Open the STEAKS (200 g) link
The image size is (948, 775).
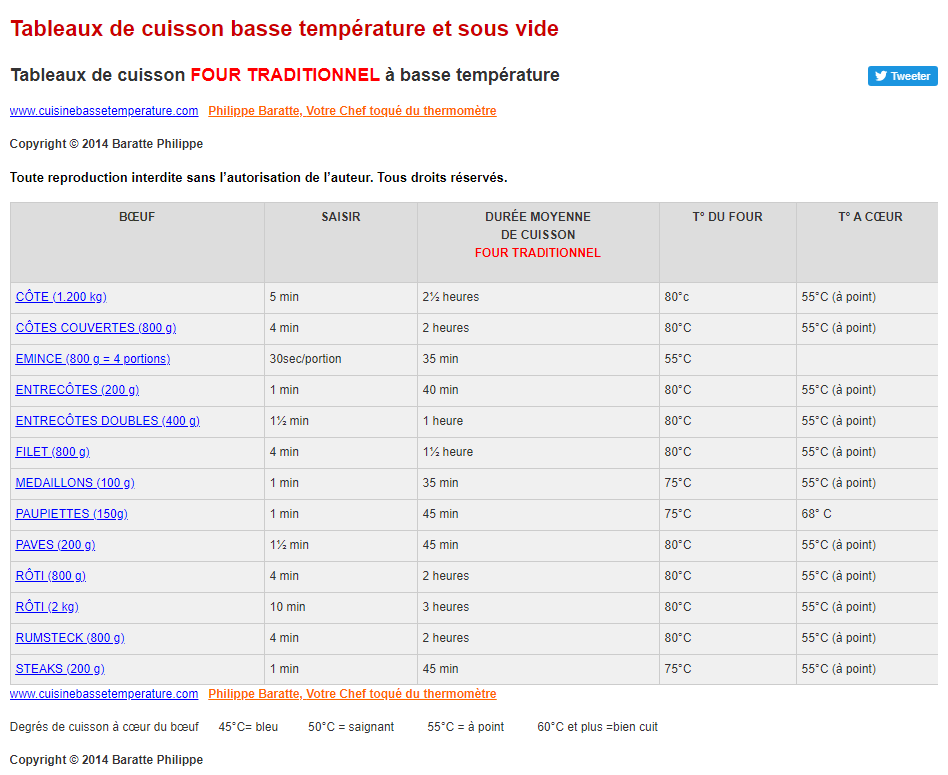click(60, 669)
